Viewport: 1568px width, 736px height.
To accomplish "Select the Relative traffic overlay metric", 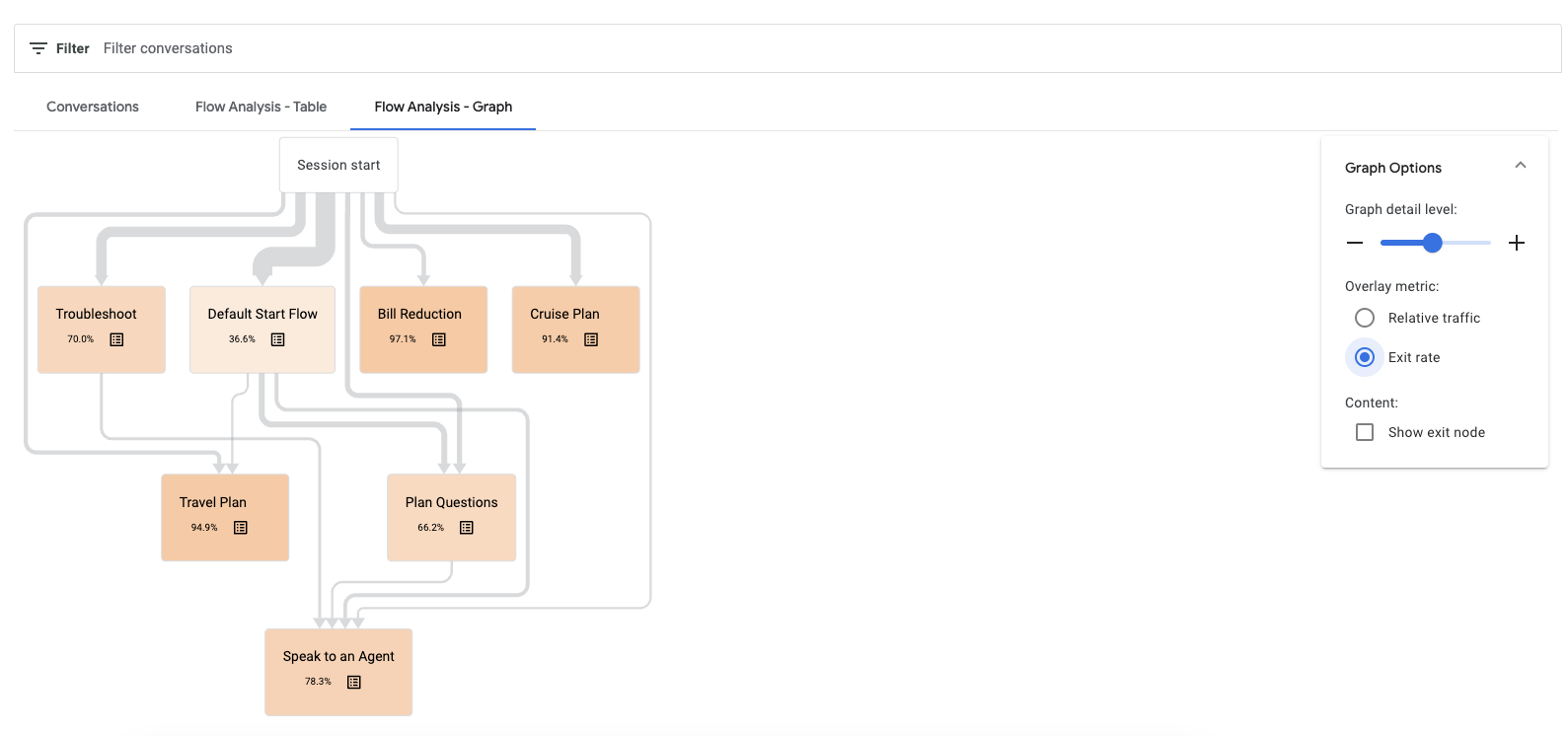I will 1365,318.
